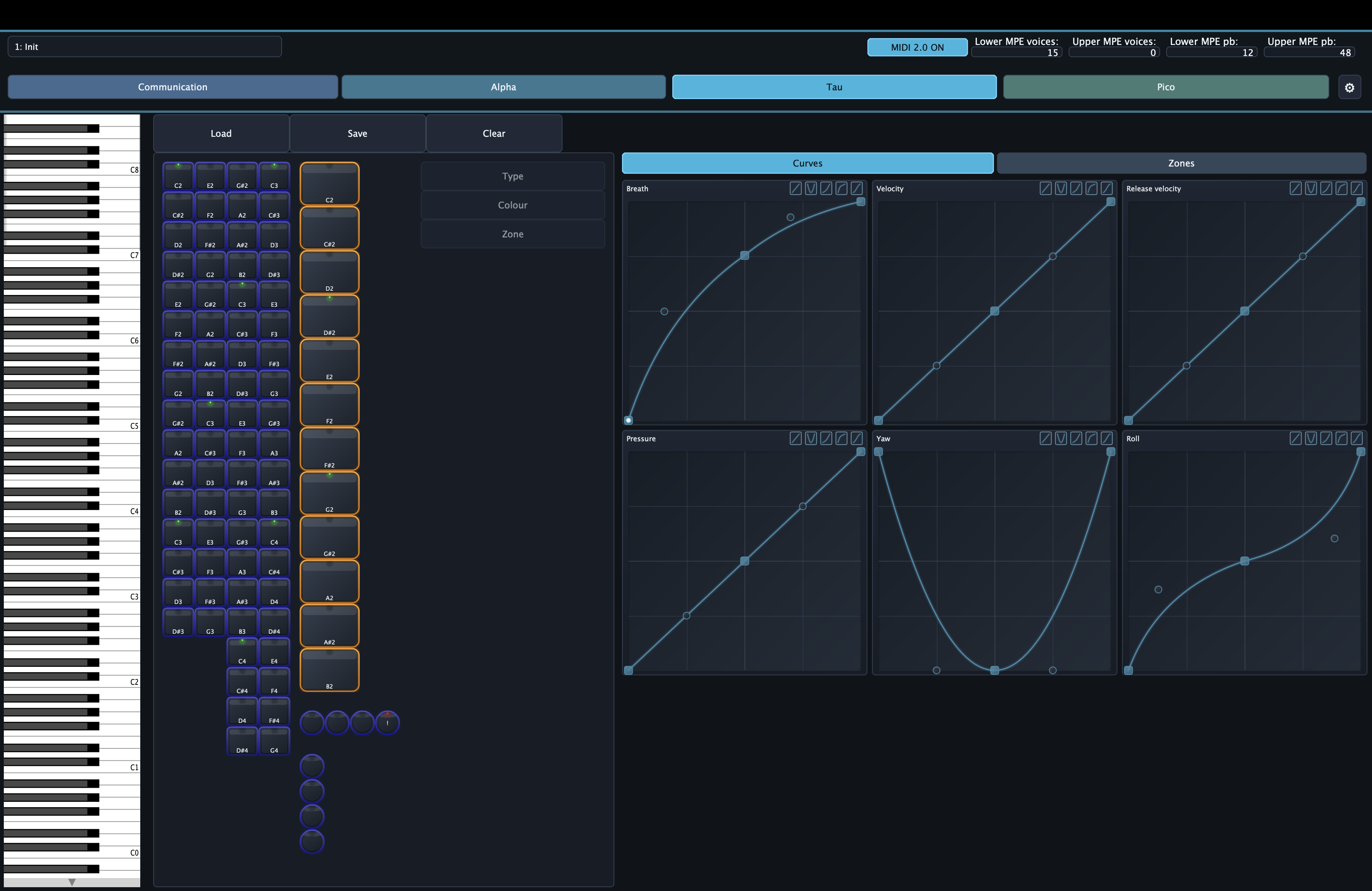Click the down arrow below the piano keyboard
Image resolution: width=1372 pixels, height=891 pixels.
[x=72, y=882]
